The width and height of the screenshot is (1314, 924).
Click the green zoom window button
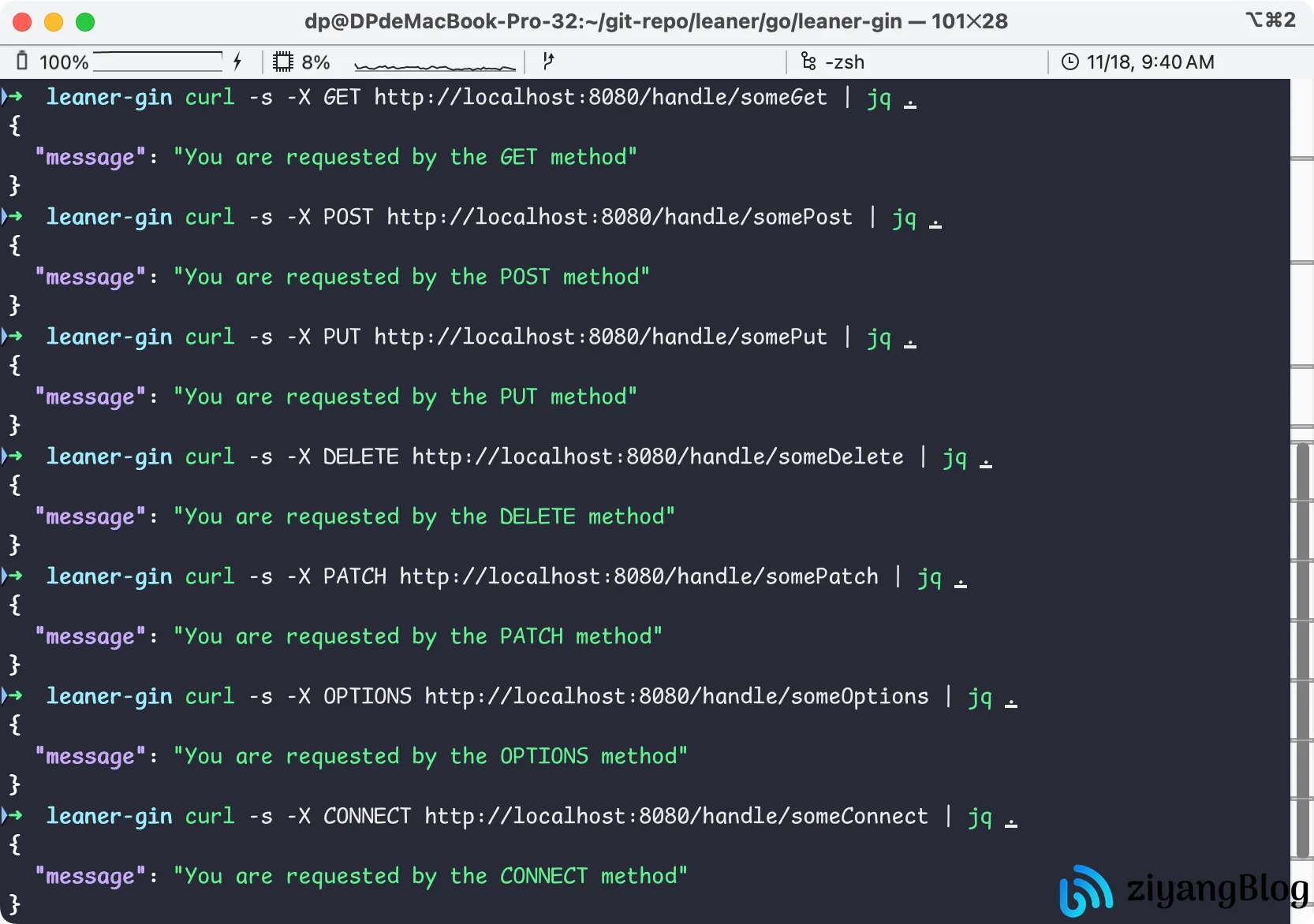tap(85, 22)
